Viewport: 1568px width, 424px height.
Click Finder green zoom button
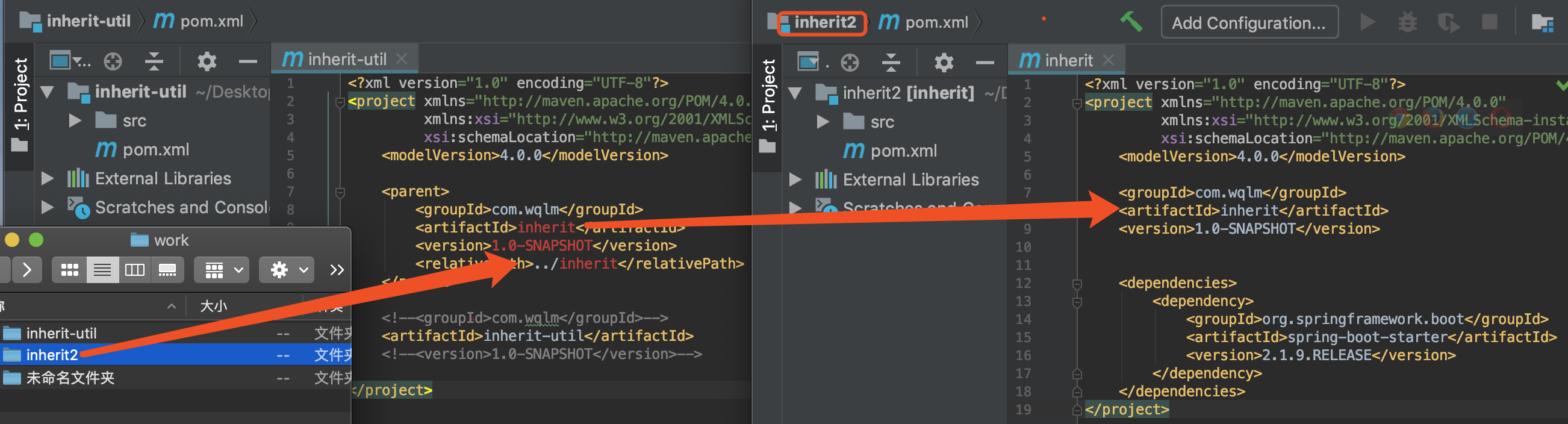[36, 240]
